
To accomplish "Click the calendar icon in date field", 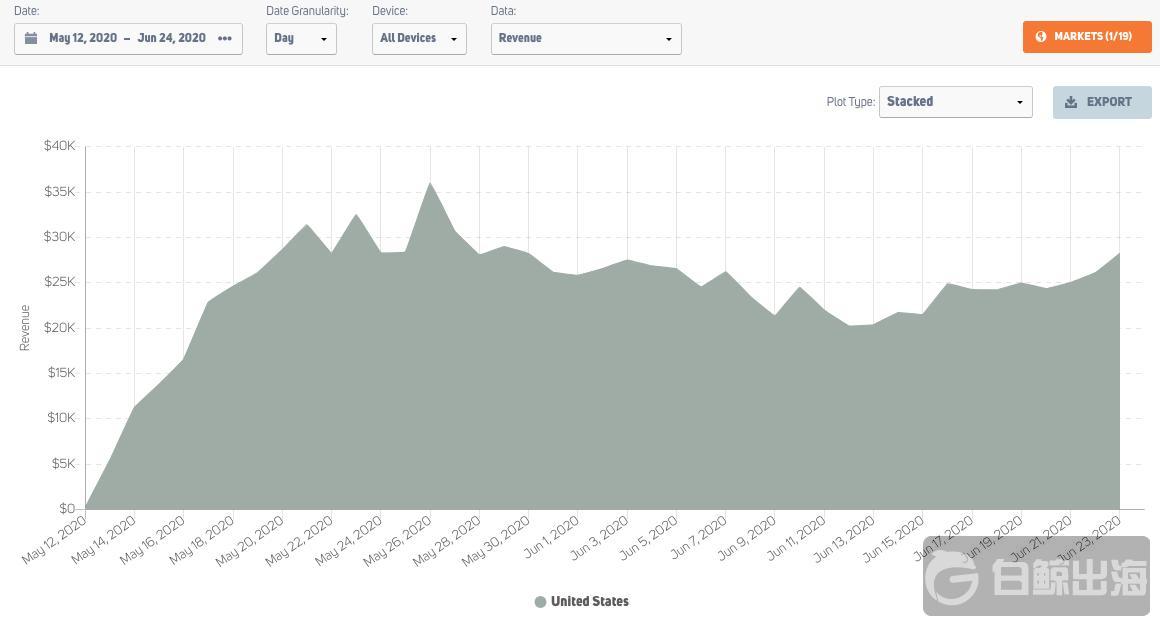I will [x=31, y=38].
